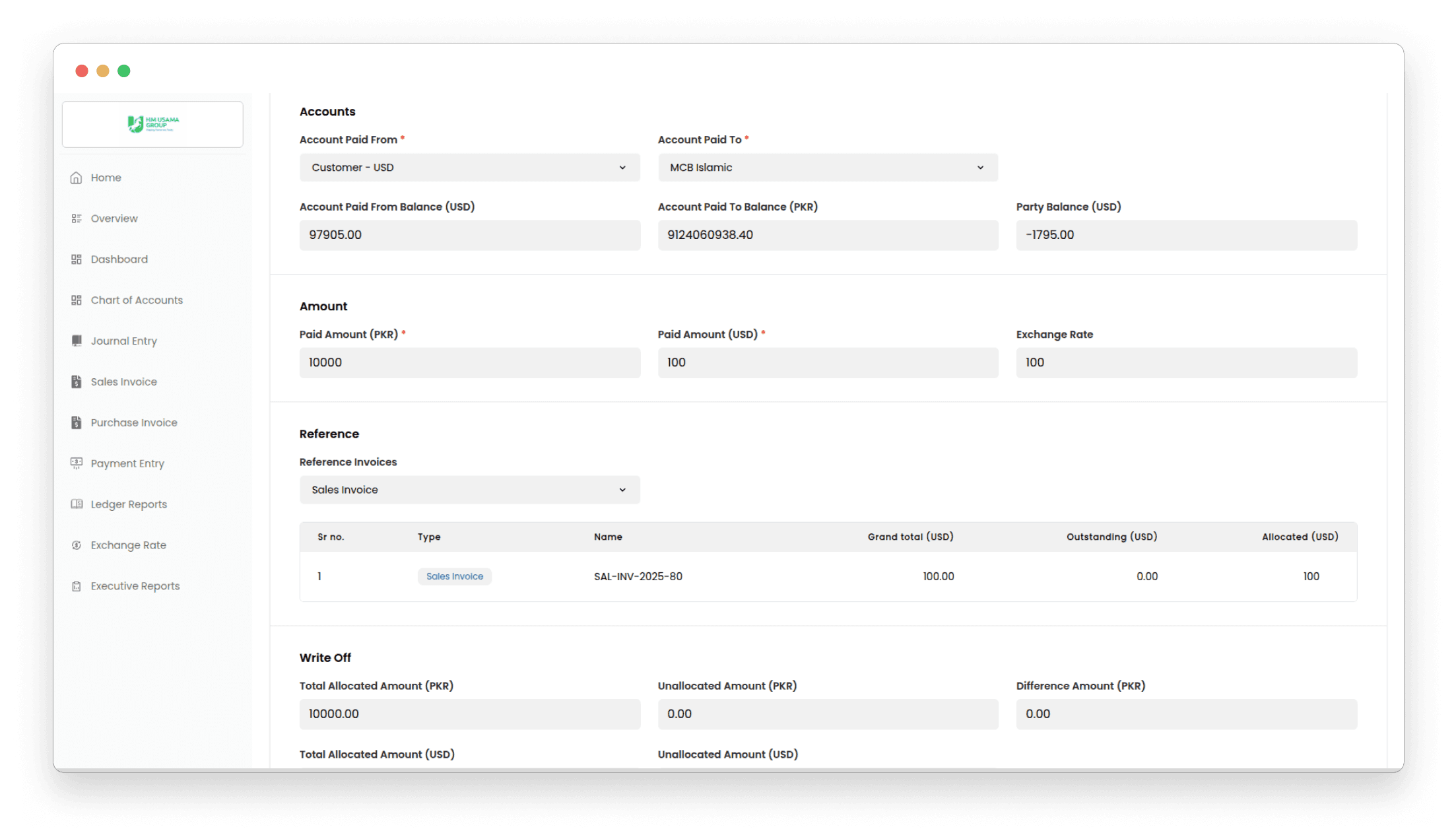This screenshot has width=1456, height=835.
Task: Click the Dashboard grid icon
Action: [76, 259]
